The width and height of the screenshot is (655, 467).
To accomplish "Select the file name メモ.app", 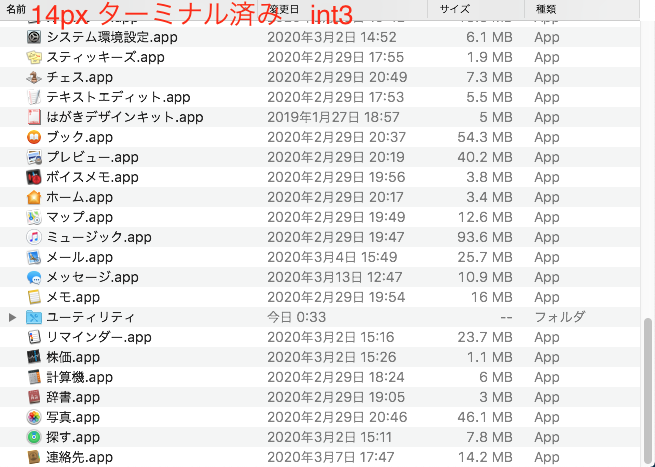I will [73, 297].
